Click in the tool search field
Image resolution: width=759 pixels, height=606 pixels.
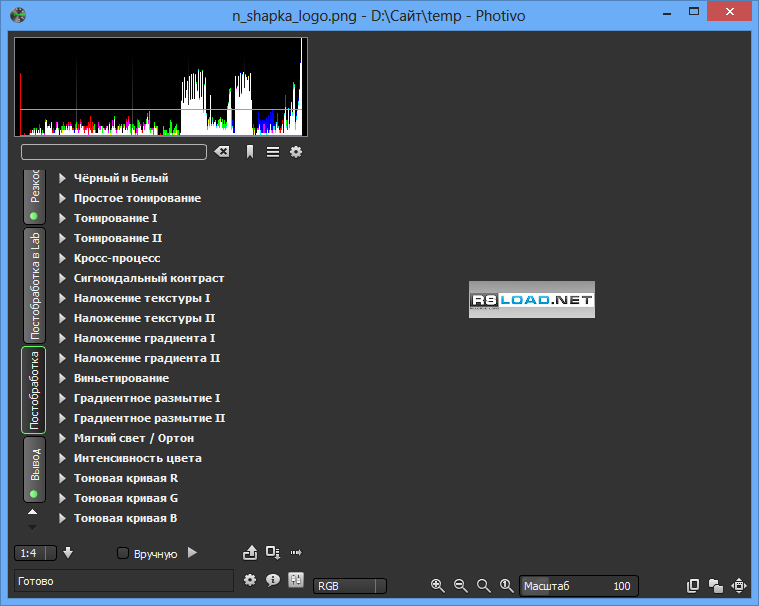(114, 152)
